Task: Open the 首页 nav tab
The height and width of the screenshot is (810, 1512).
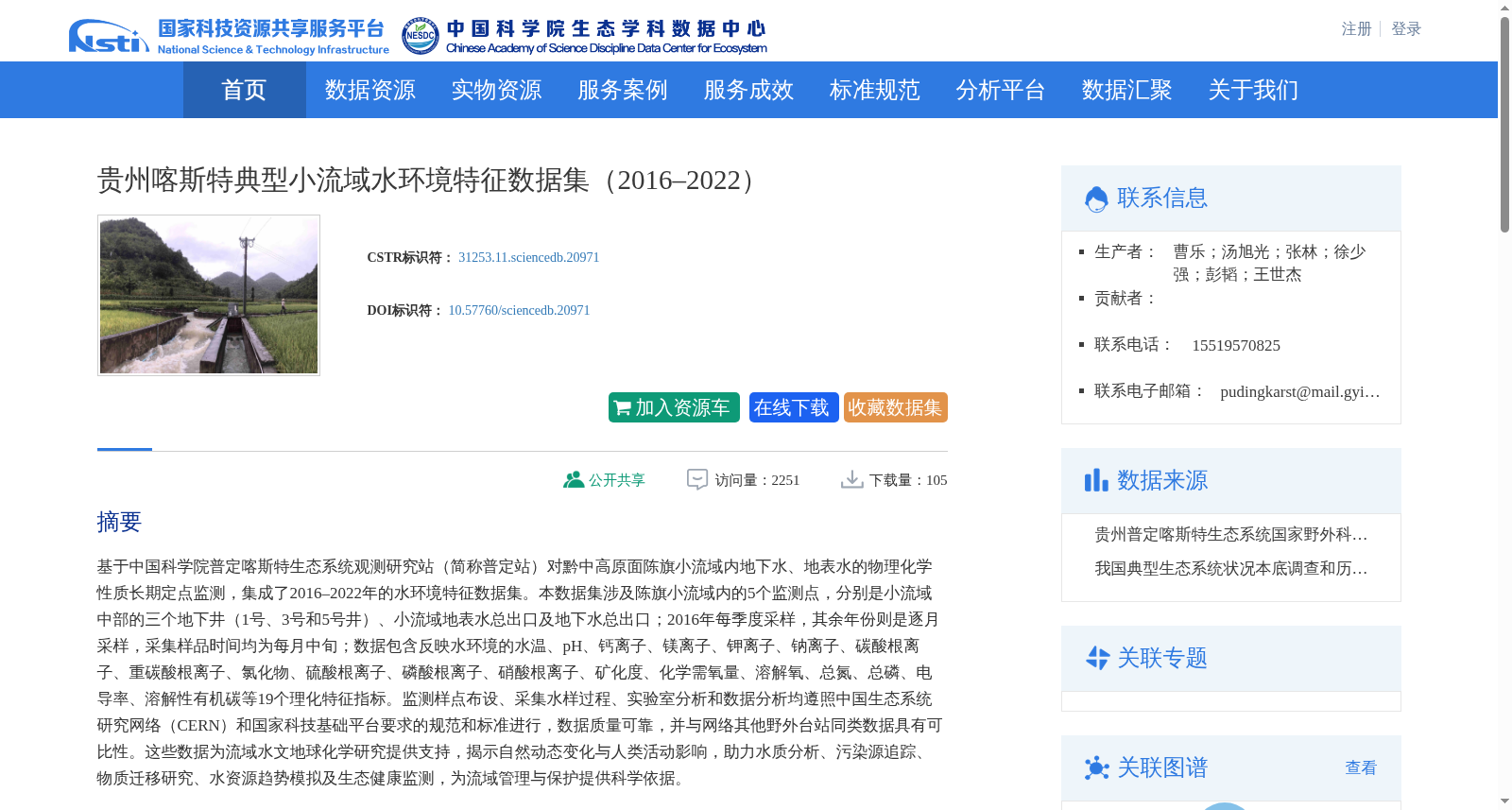Action: (x=244, y=90)
